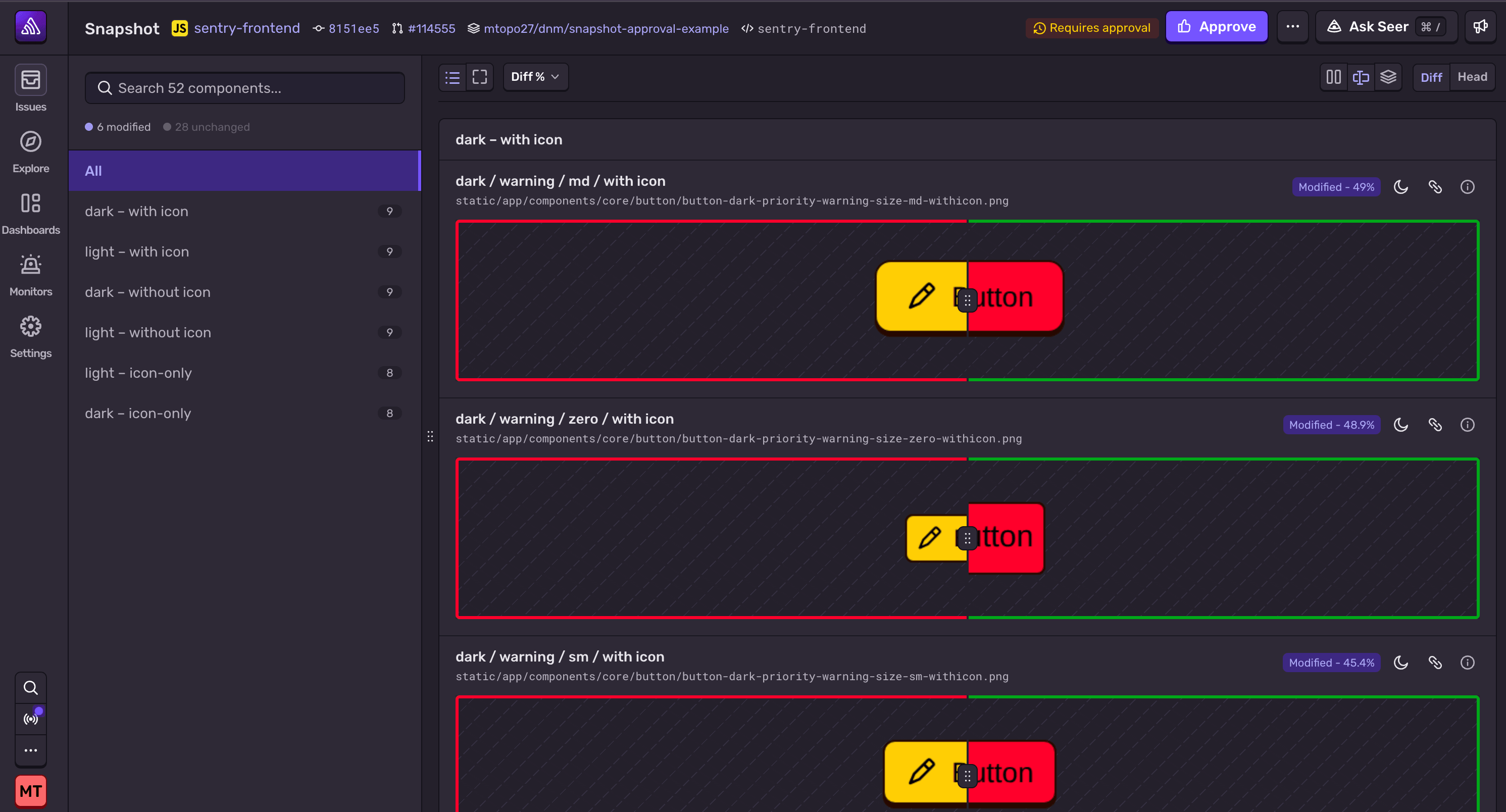Select 'light – icon-only' group
Viewport: 1506px width, 812px height.
point(244,372)
